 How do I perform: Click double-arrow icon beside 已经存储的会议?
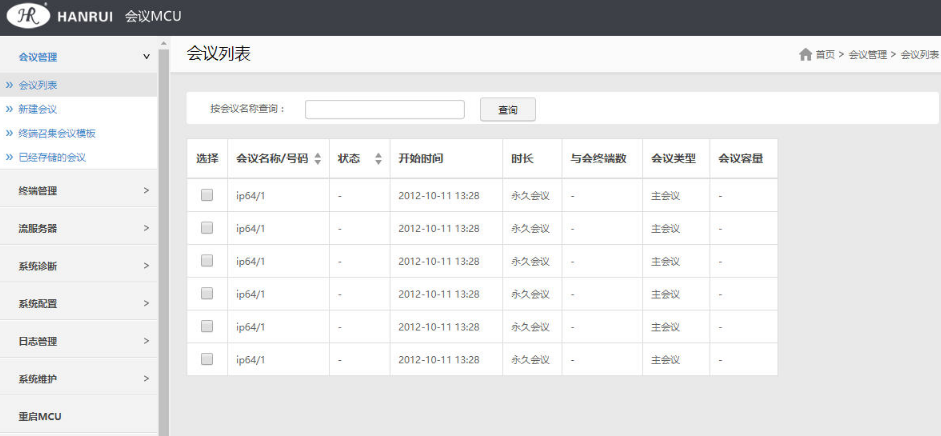pyautogui.click(x=9, y=157)
